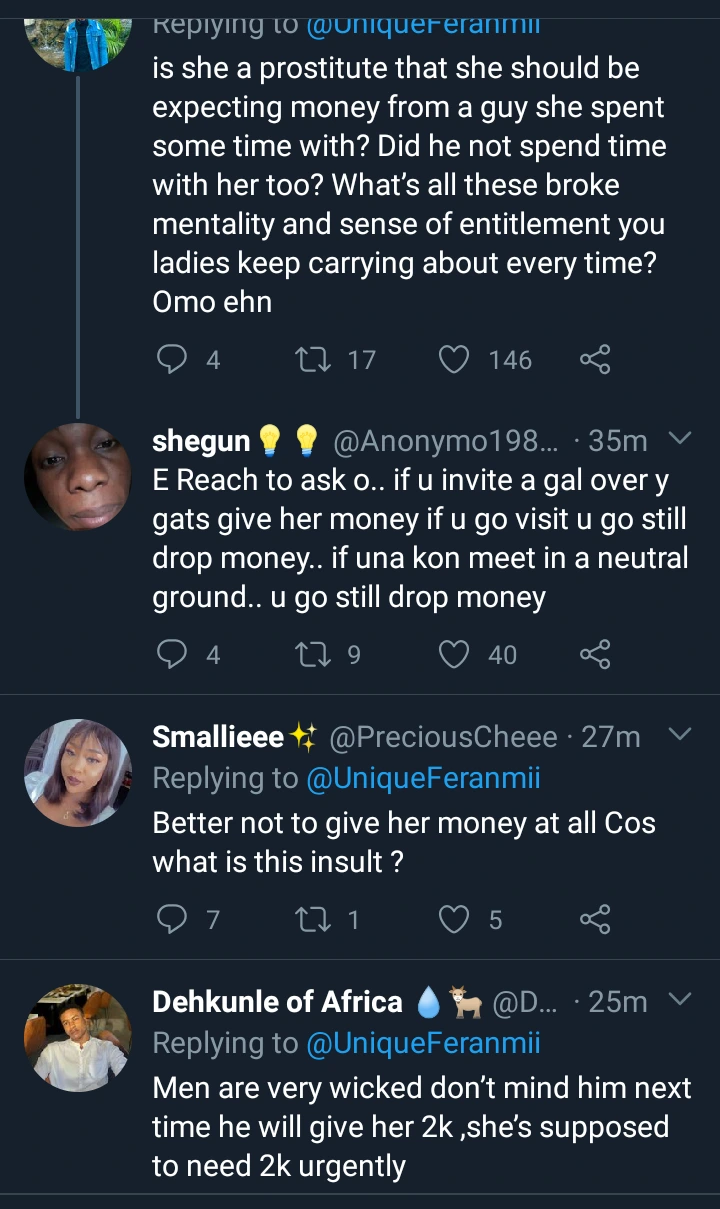Viewport: 720px width, 1209px height.
Task: Open @PreciousCheee profile handle
Action: pyautogui.click(x=443, y=737)
